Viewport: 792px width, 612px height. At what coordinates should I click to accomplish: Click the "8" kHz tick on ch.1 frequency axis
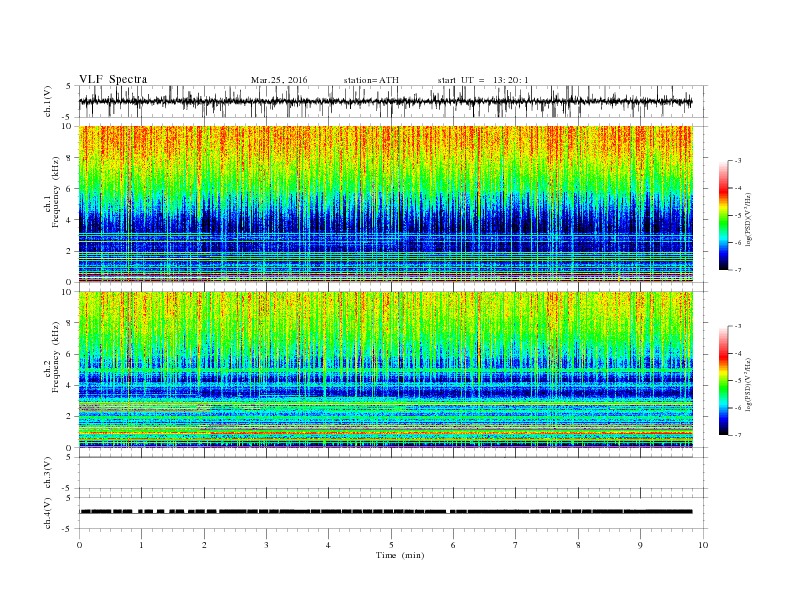[70, 158]
